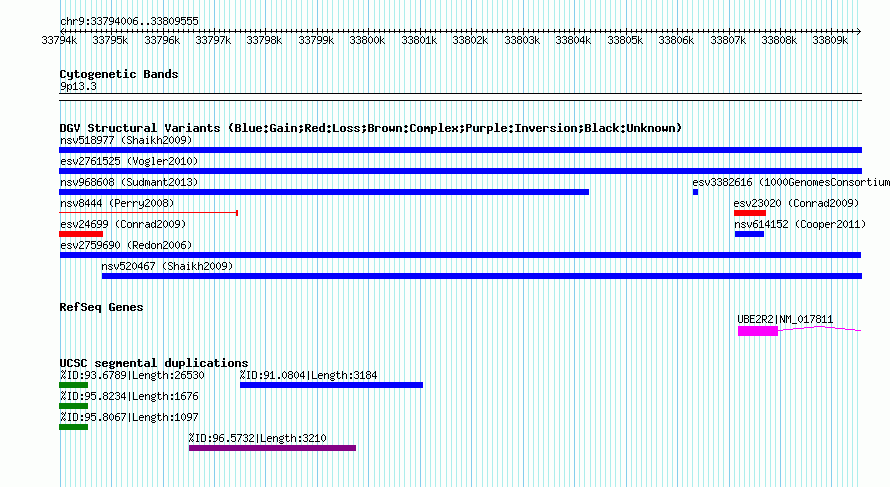Screen dimensions: 890x487
Task: Open the nsv968608 (Sudmant2013) label
Action: point(129,182)
